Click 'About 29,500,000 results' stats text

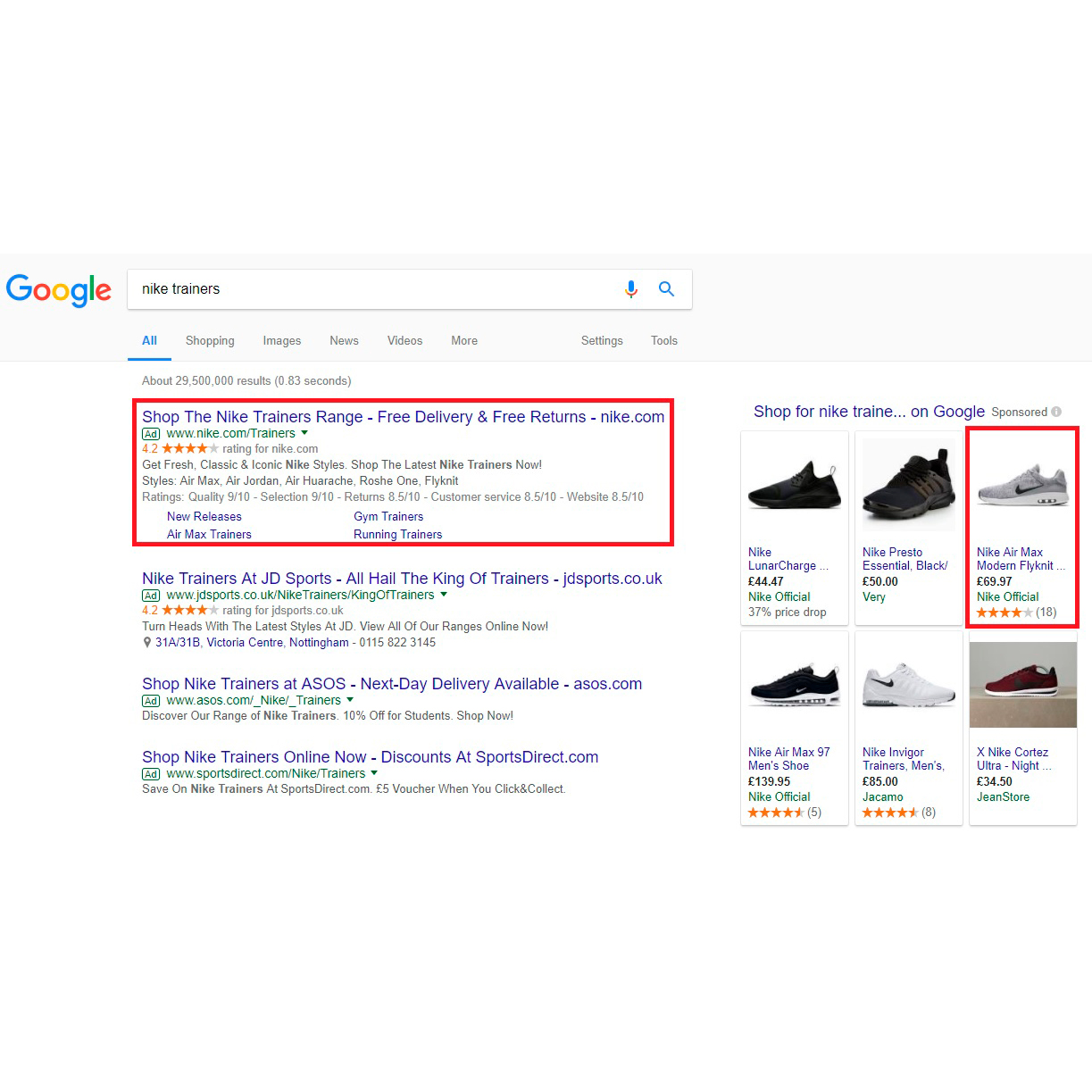click(x=246, y=380)
